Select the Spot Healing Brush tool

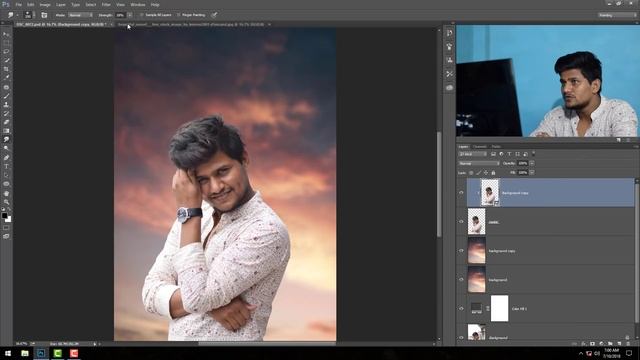click(x=6, y=87)
